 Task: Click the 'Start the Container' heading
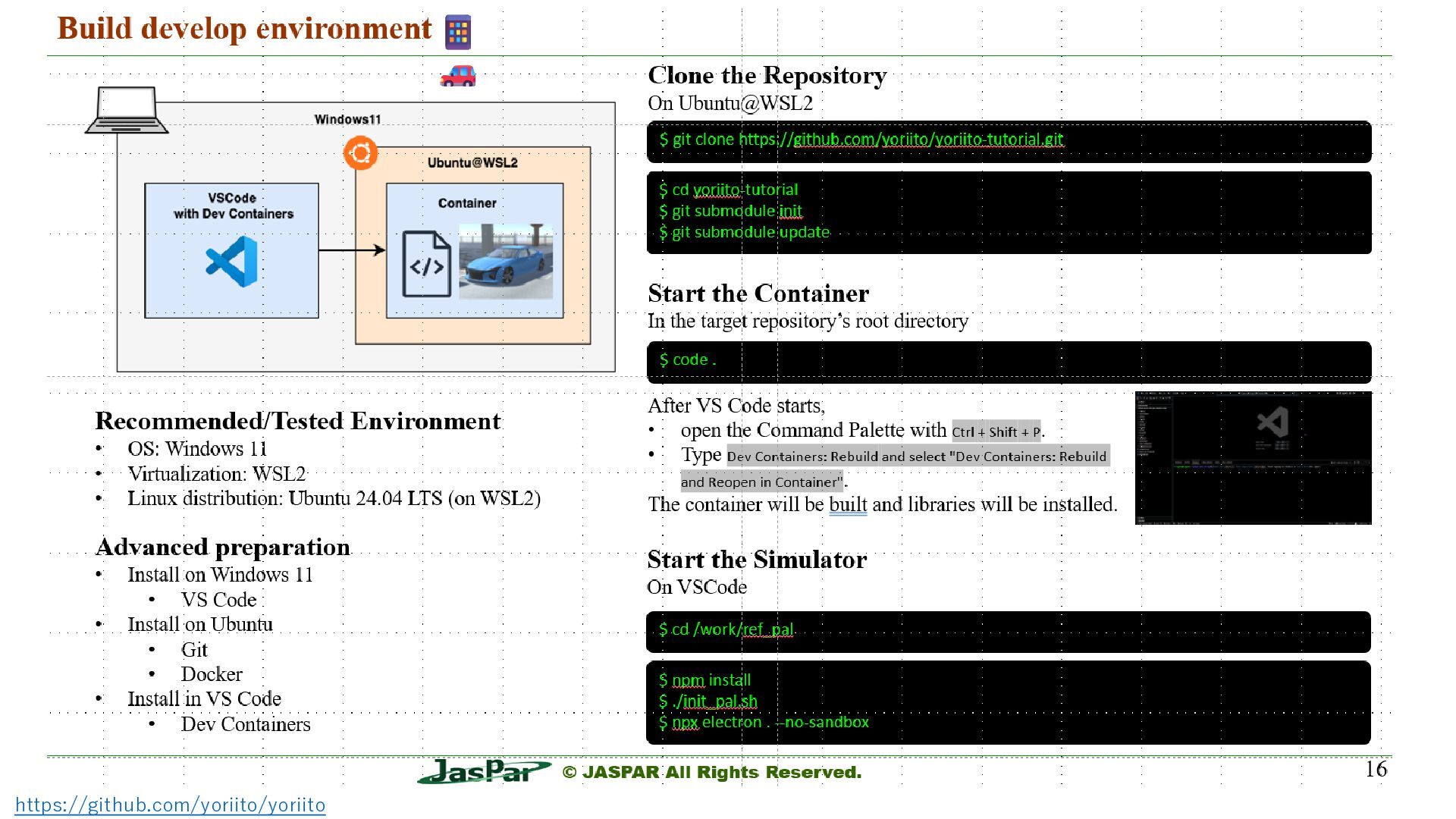tap(758, 293)
